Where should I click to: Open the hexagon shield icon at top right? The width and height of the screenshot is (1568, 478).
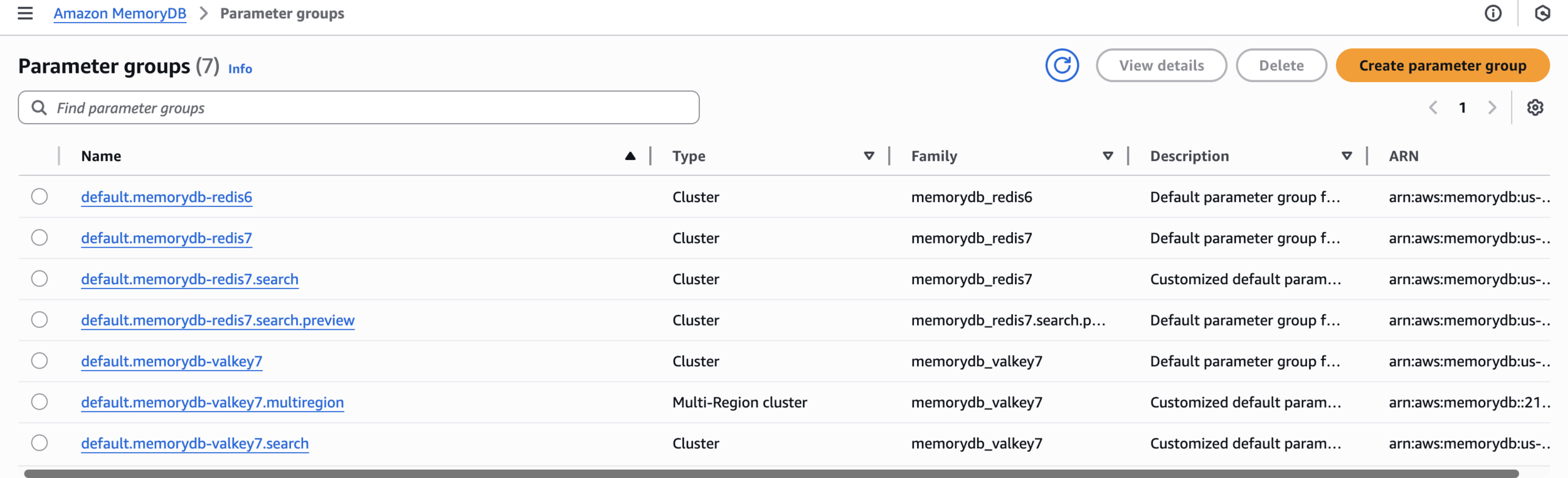click(x=1542, y=13)
